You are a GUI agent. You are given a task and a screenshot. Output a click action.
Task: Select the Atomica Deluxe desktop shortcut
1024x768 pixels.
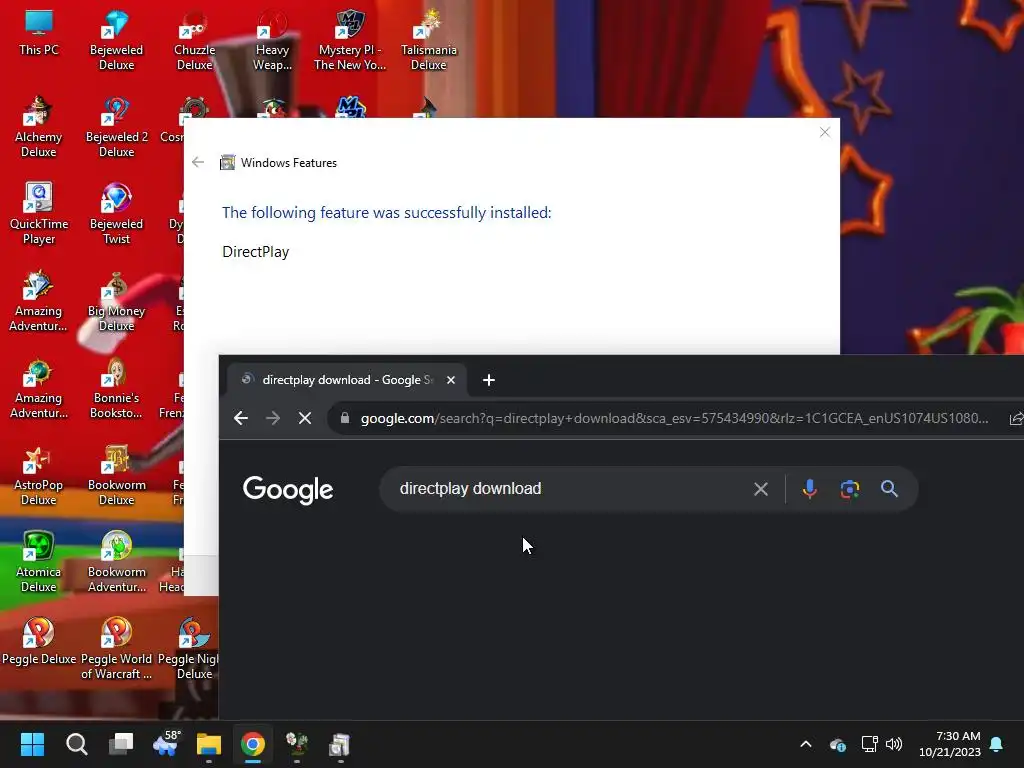point(39,562)
